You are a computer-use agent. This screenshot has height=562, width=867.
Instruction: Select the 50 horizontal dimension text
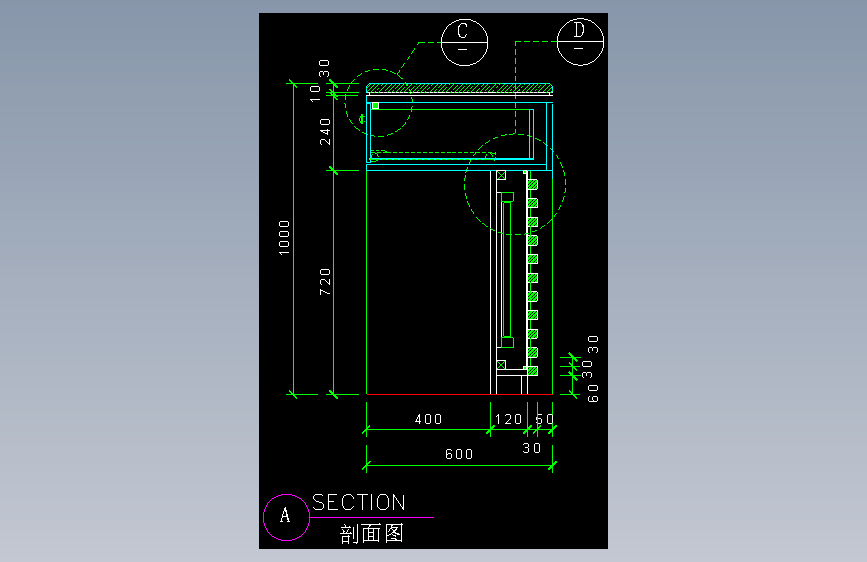click(x=545, y=419)
